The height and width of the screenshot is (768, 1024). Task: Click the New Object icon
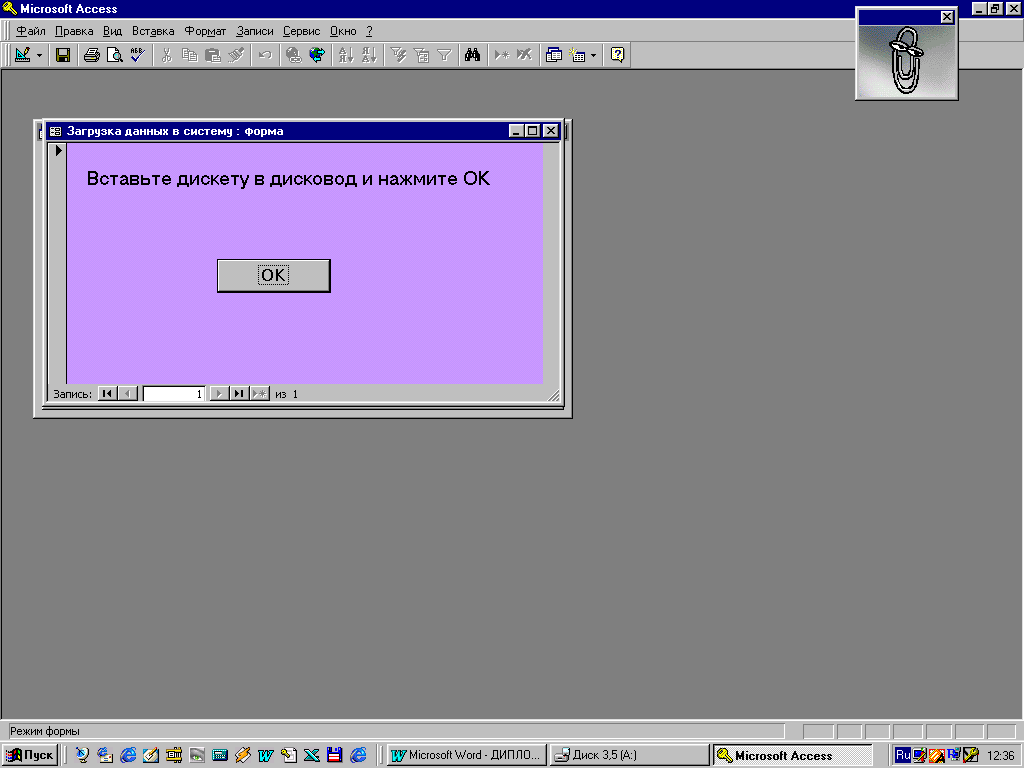[x=577, y=55]
